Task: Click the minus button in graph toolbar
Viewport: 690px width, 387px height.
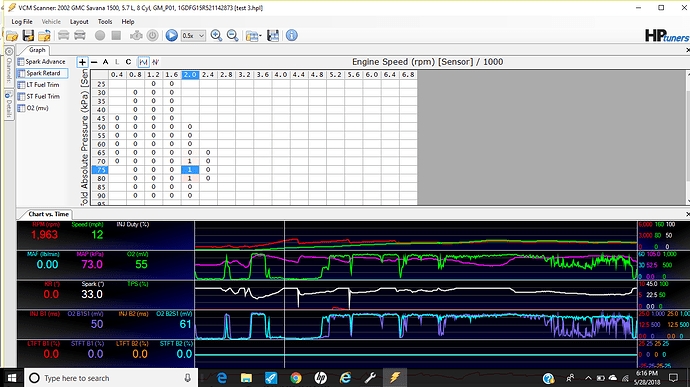Action: pyautogui.click(x=94, y=62)
